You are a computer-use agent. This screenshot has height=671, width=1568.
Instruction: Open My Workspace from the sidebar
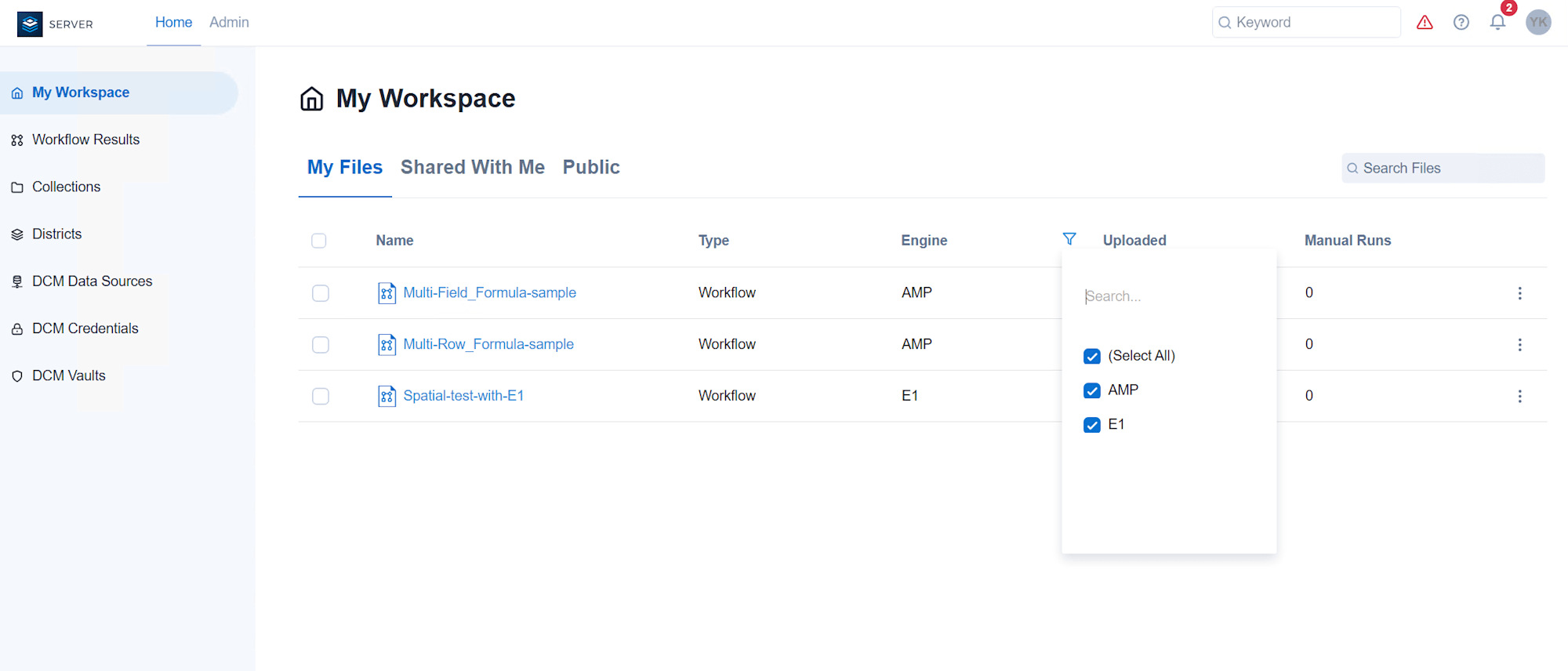tap(119, 93)
